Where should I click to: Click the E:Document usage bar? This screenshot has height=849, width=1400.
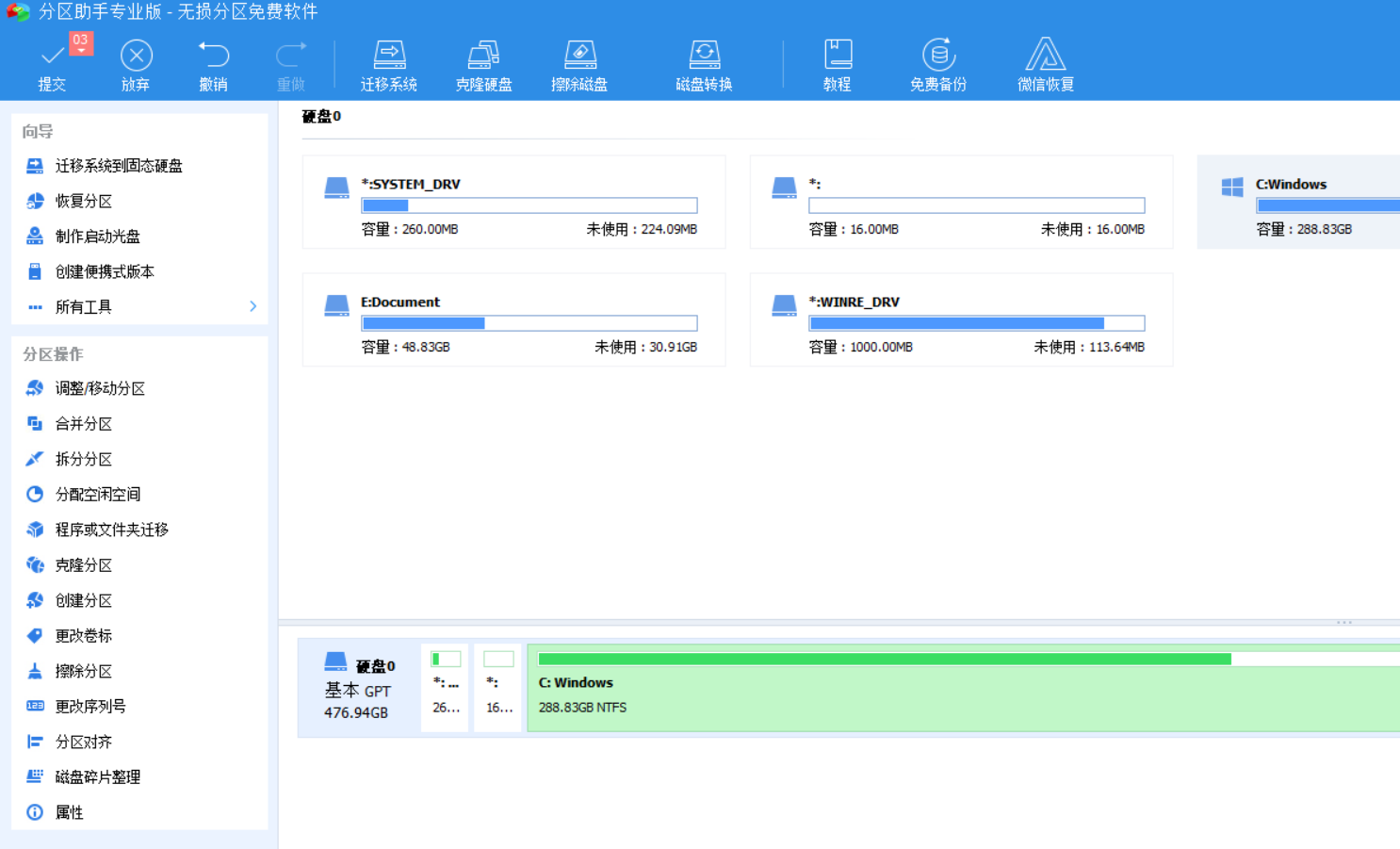[x=529, y=323]
